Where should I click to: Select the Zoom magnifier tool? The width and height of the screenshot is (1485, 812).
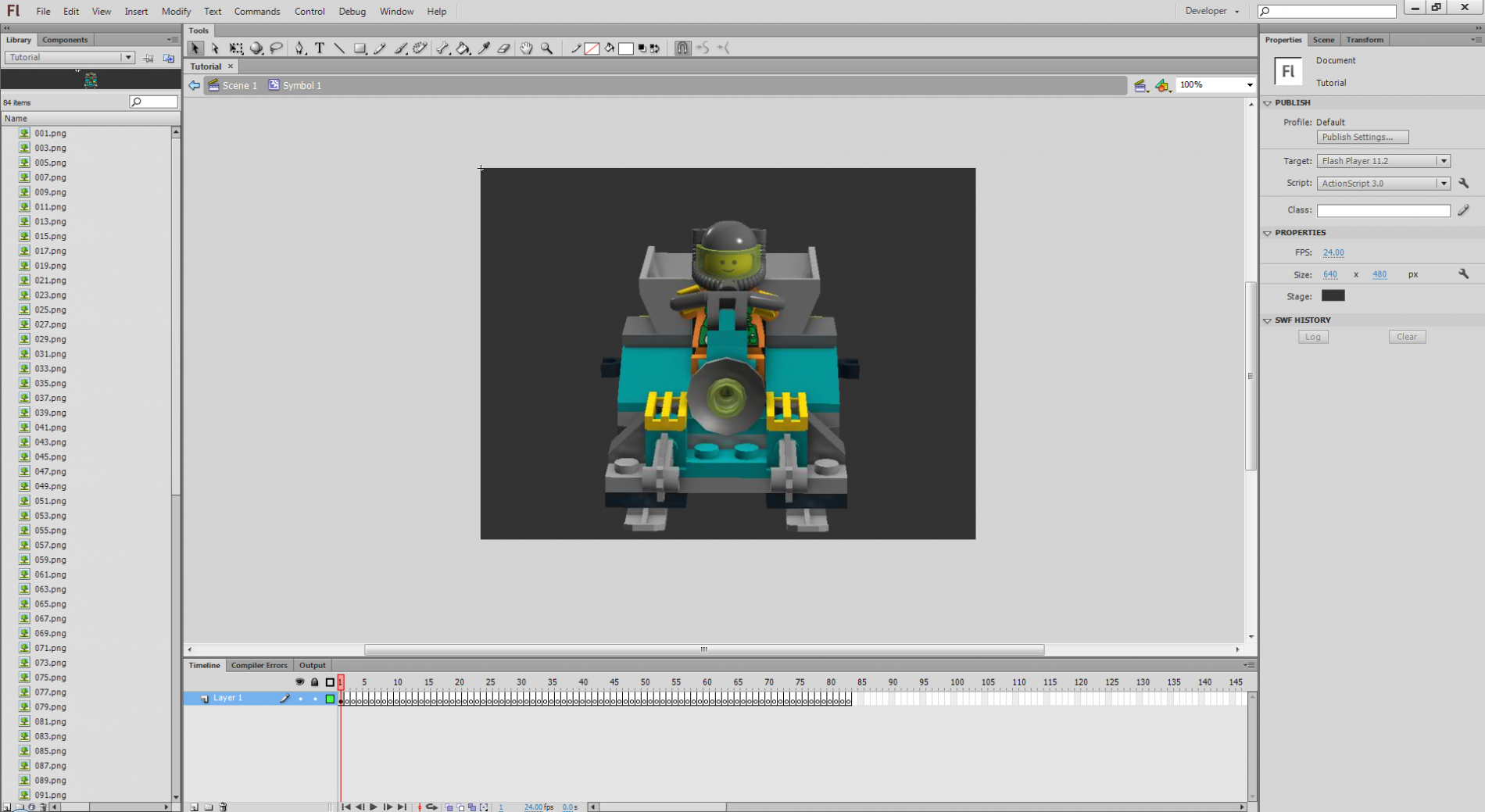click(547, 48)
